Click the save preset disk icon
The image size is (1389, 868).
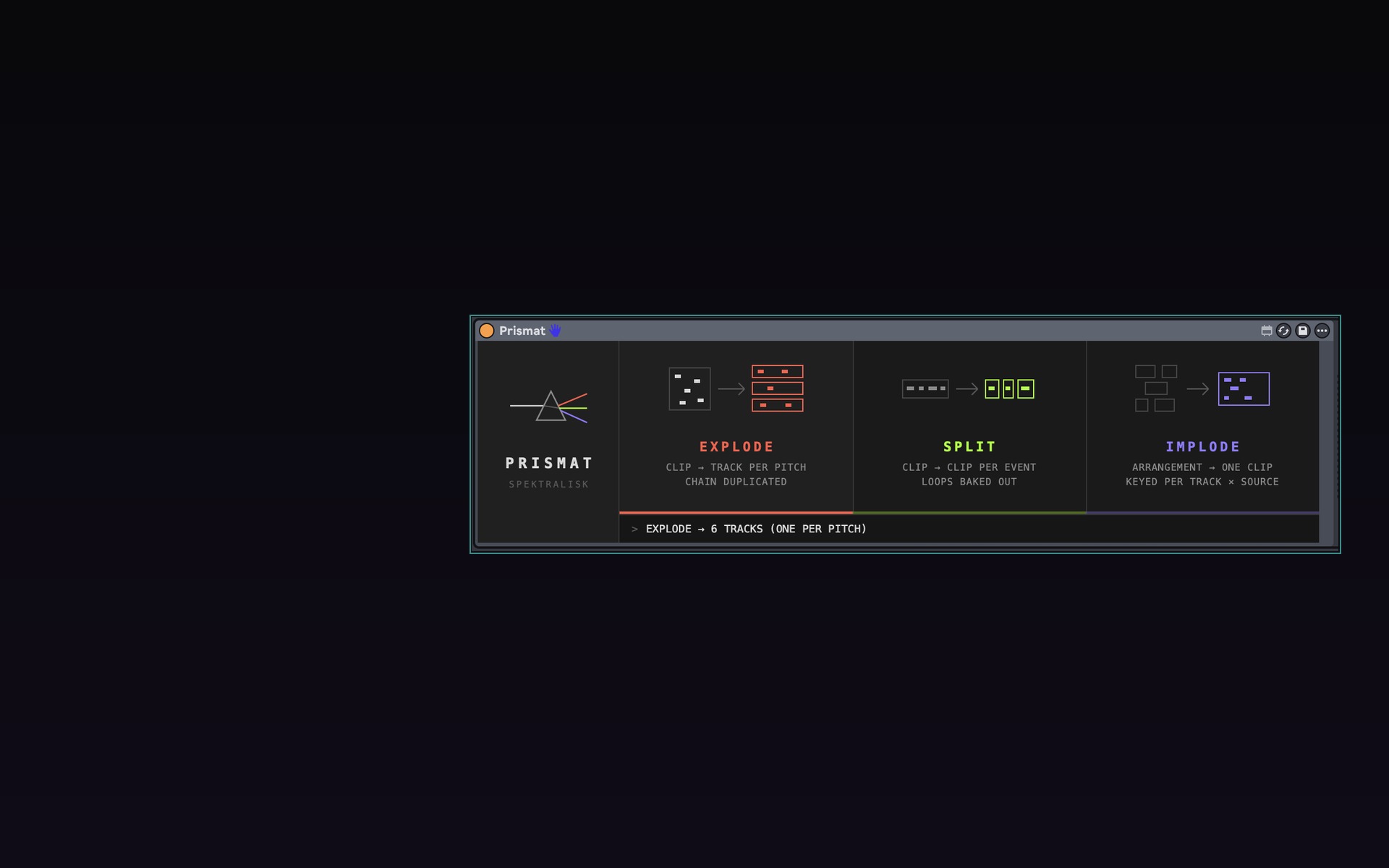1302,331
